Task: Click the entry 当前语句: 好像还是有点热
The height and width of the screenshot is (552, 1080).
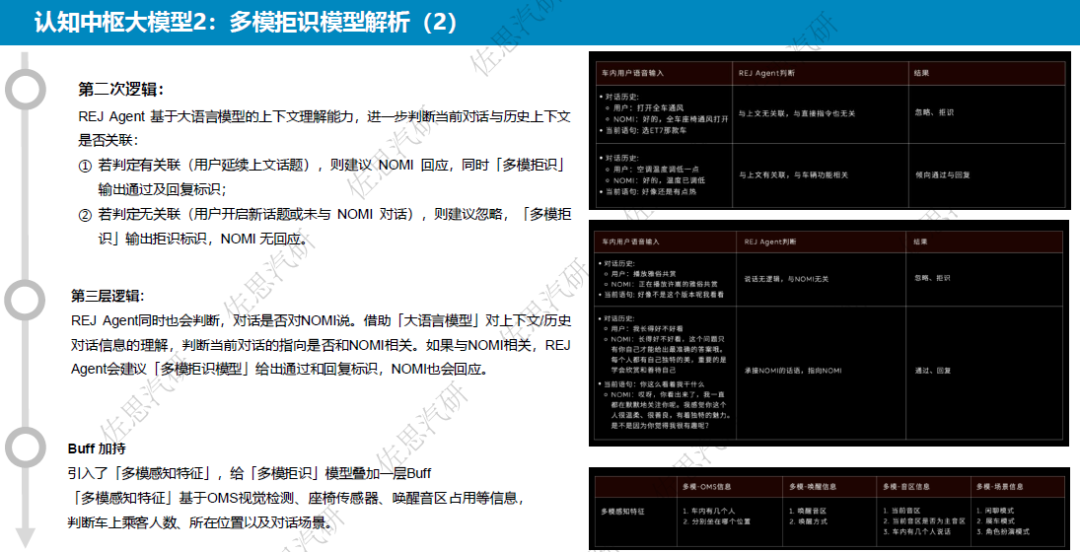Action: pos(650,192)
